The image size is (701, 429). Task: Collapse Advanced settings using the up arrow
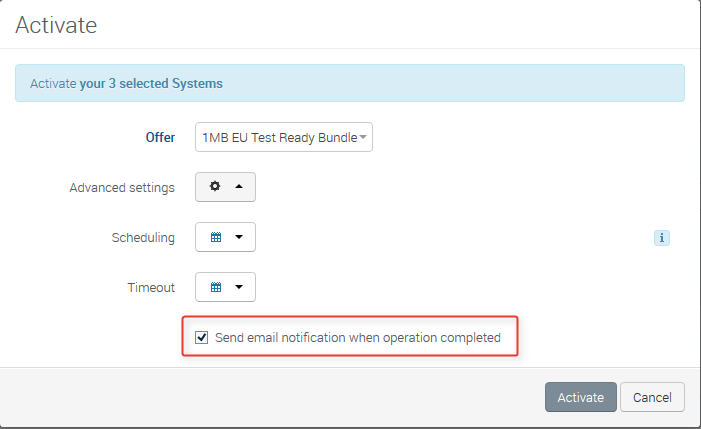pos(238,187)
